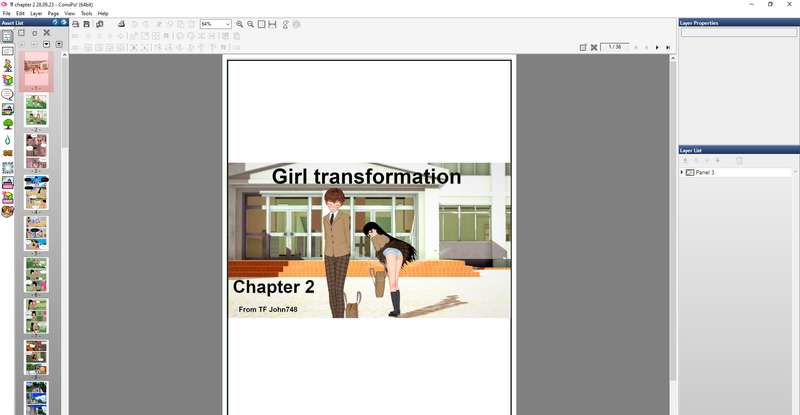Select page 4 thumbnail

tap(36, 192)
